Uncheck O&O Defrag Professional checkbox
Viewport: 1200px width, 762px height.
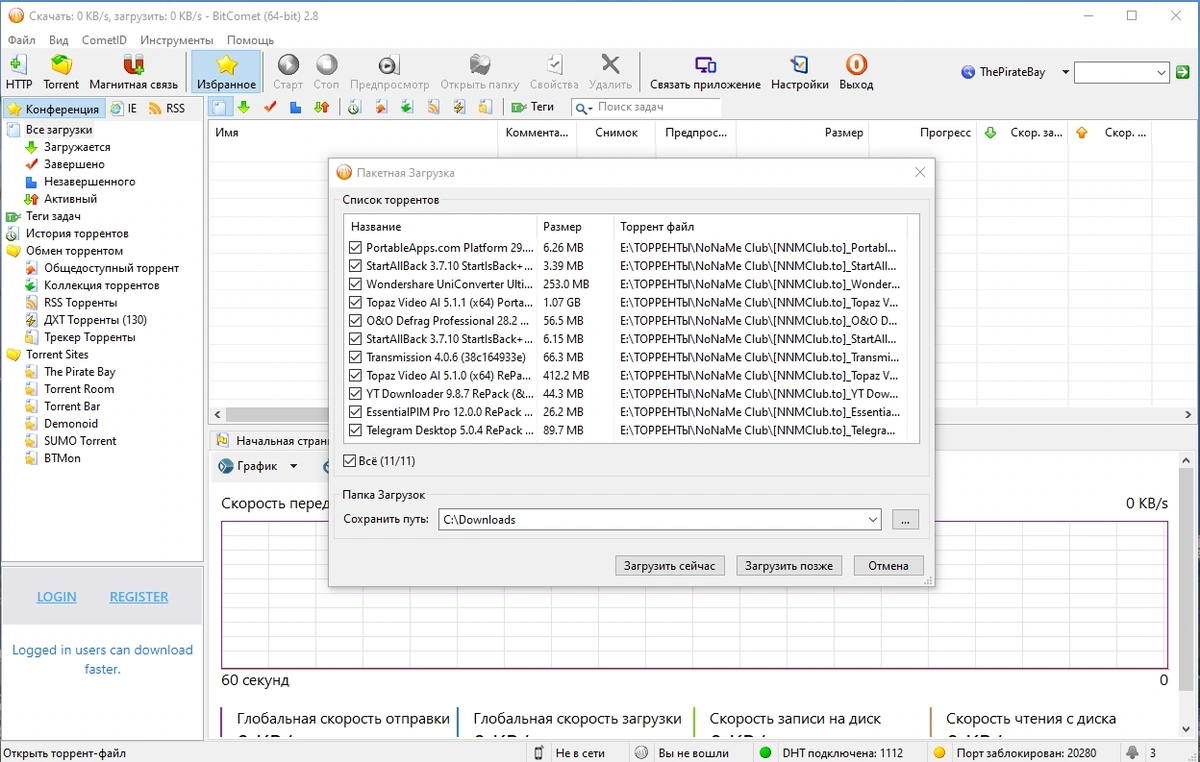tap(356, 321)
